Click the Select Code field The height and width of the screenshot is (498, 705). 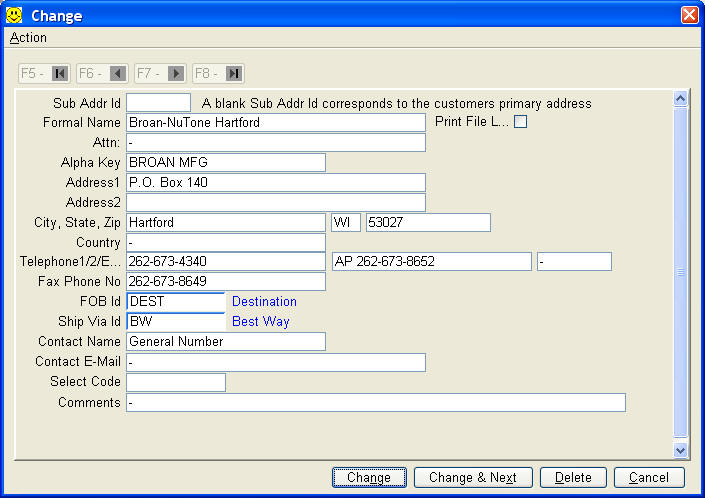tap(176, 382)
